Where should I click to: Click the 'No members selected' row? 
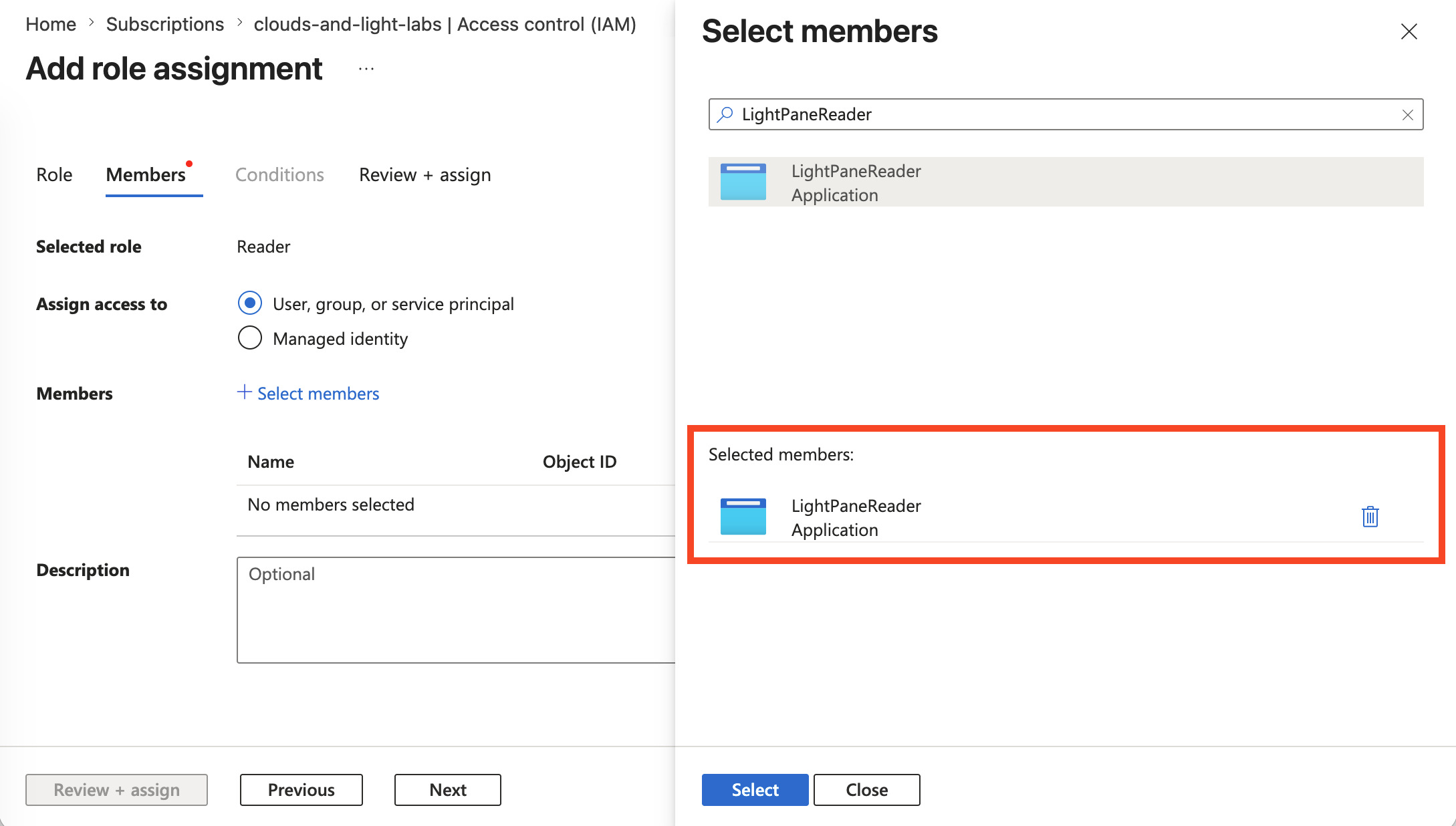point(456,505)
